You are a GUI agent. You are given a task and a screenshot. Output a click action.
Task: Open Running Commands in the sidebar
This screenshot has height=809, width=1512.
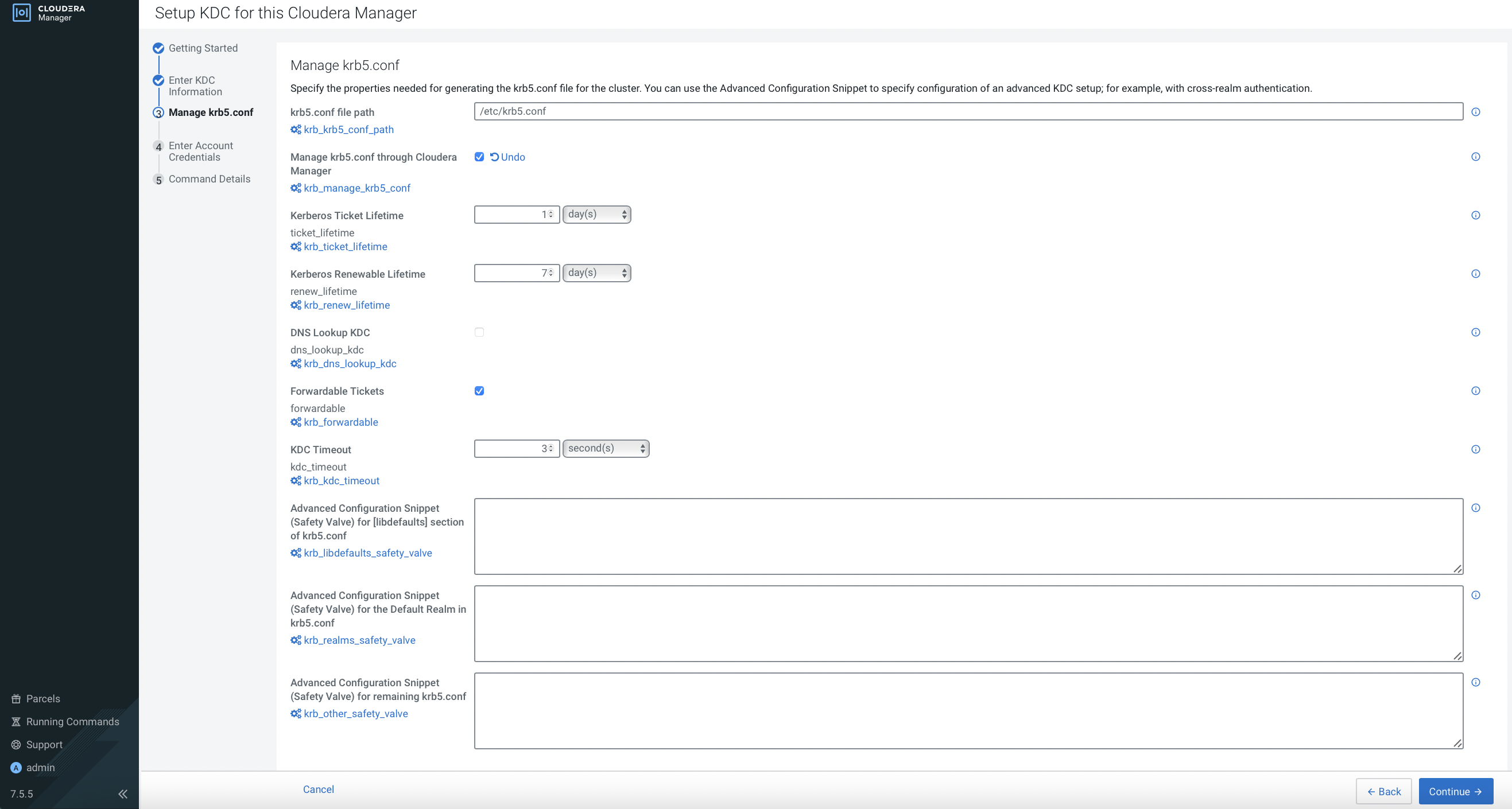coord(72,722)
